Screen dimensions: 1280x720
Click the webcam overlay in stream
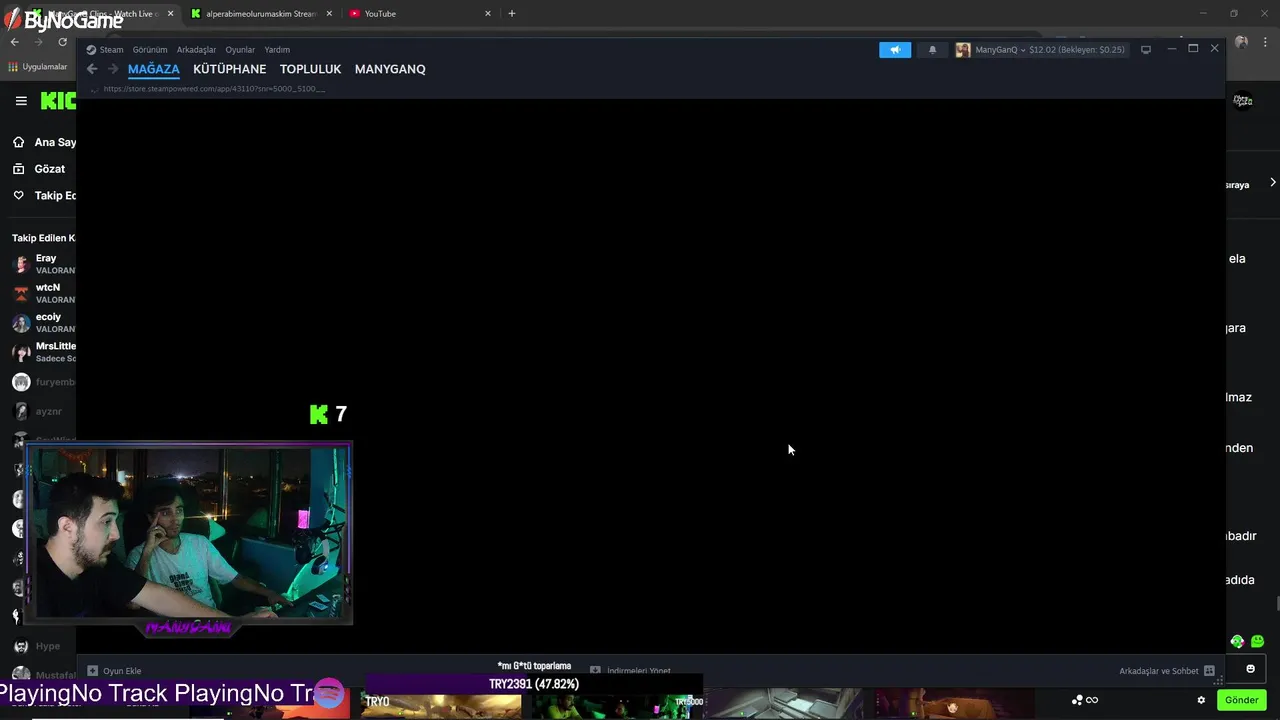(189, 534)
